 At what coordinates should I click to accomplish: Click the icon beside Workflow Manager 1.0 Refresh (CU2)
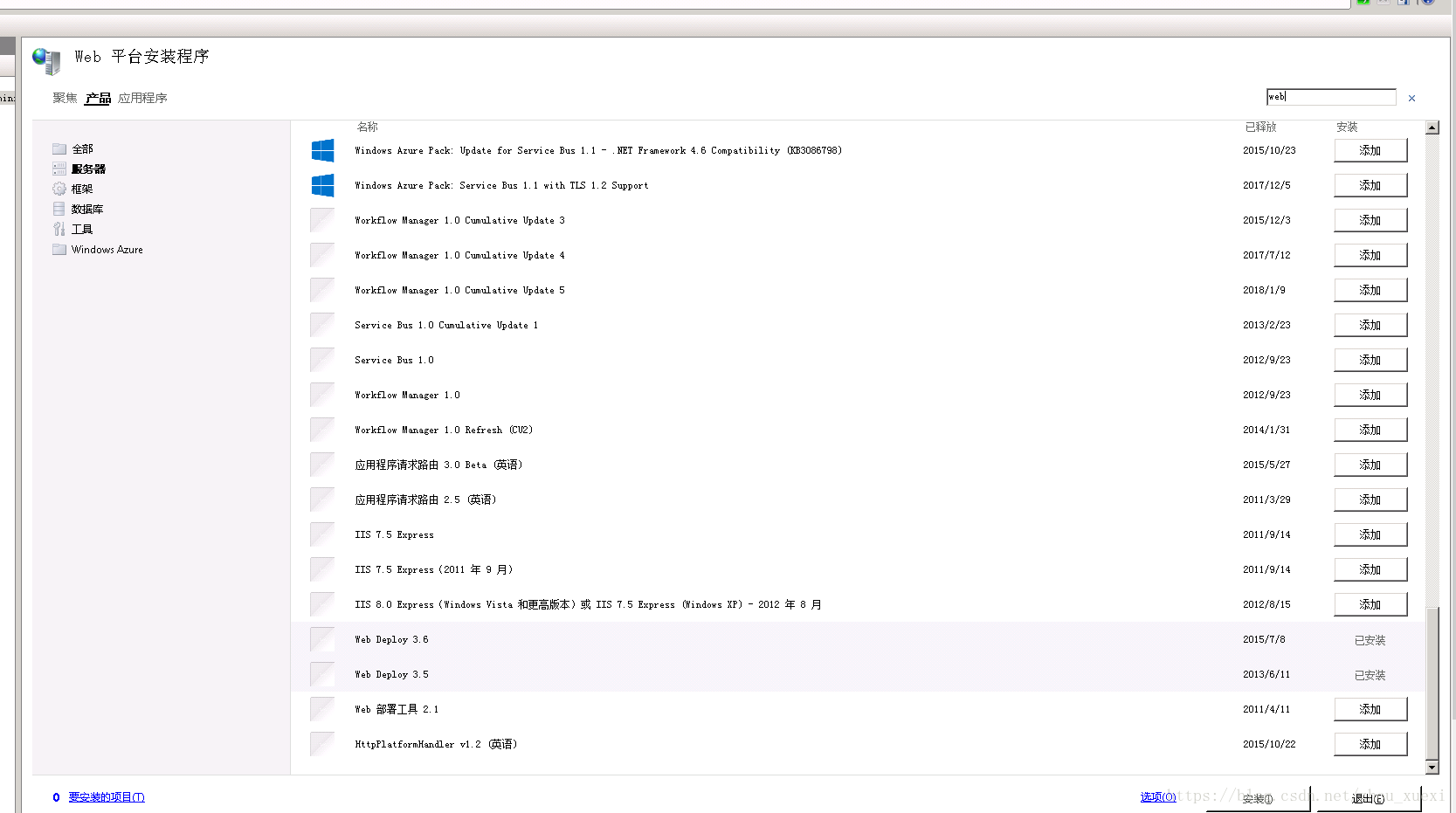(322, 430)
